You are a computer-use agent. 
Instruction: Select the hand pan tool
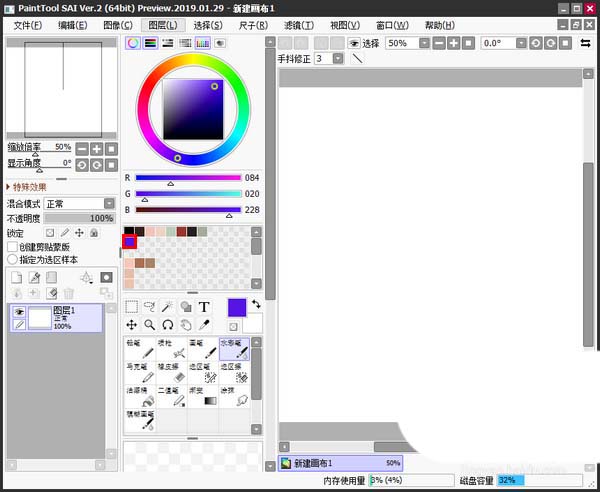click(x=186, y=325)
